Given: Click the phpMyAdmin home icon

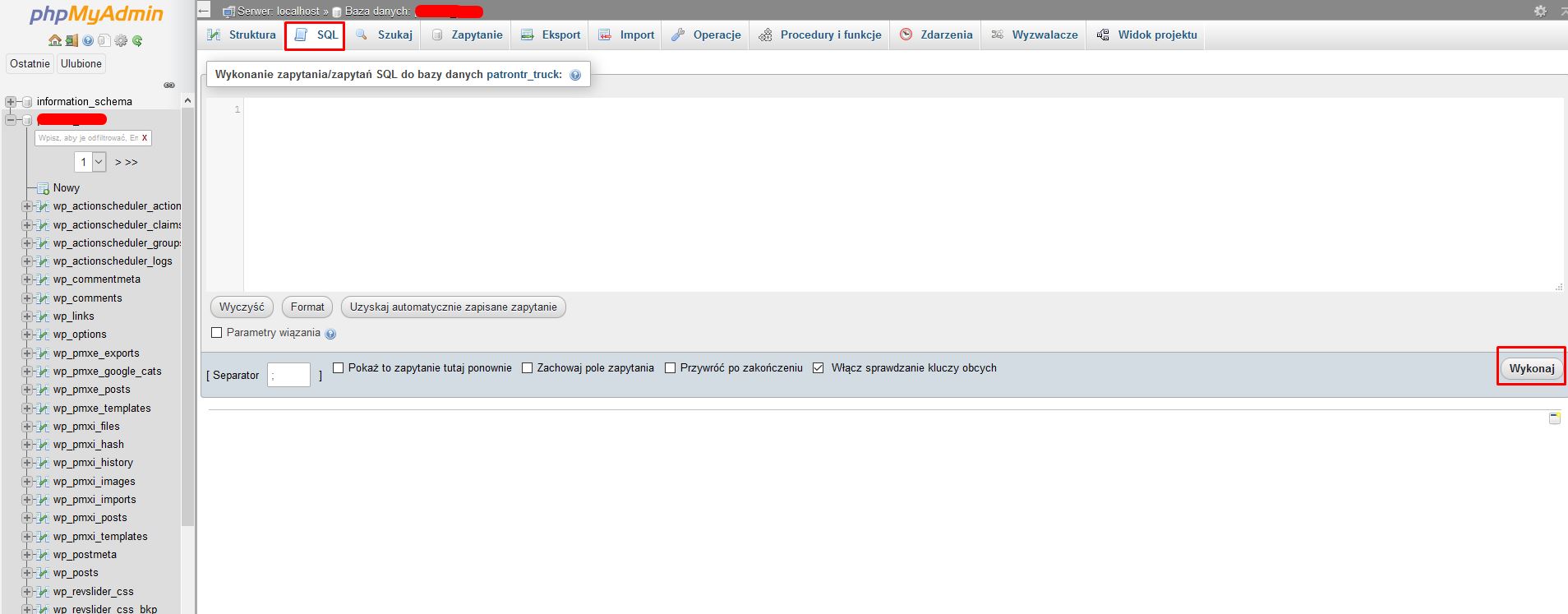Looking at the screenshot, I should [55, 40].
